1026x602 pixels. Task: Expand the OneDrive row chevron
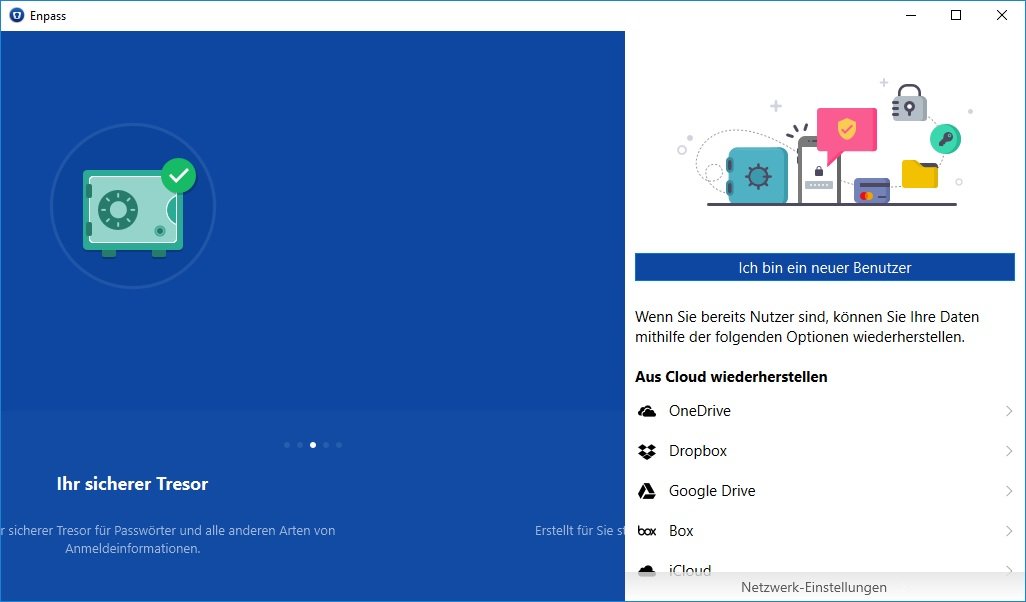pos(1009,411)
